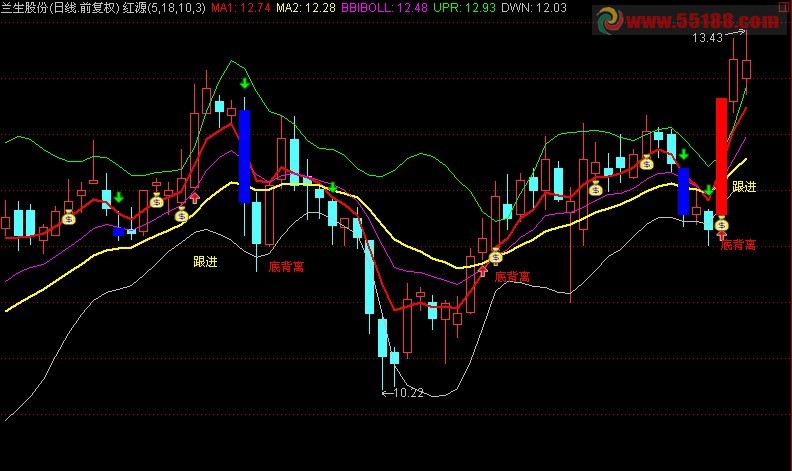Screen dimensions: 792x471
Task: Click red up arrow beside middle 底背离 label
Action: (483, 271)
